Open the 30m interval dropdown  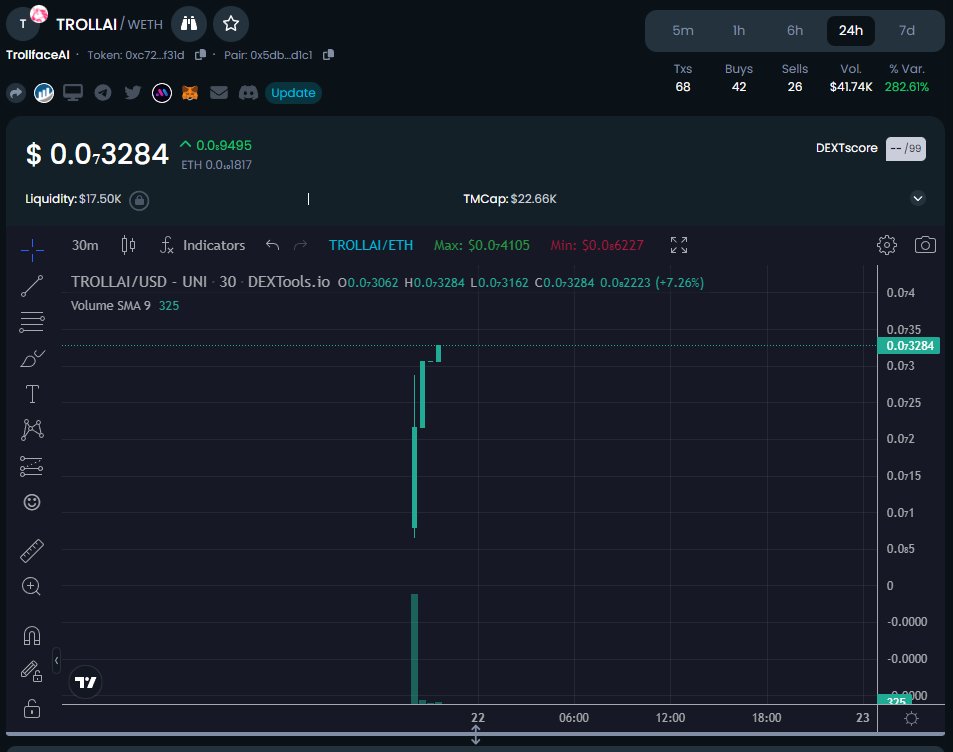(x=85, y=245)
